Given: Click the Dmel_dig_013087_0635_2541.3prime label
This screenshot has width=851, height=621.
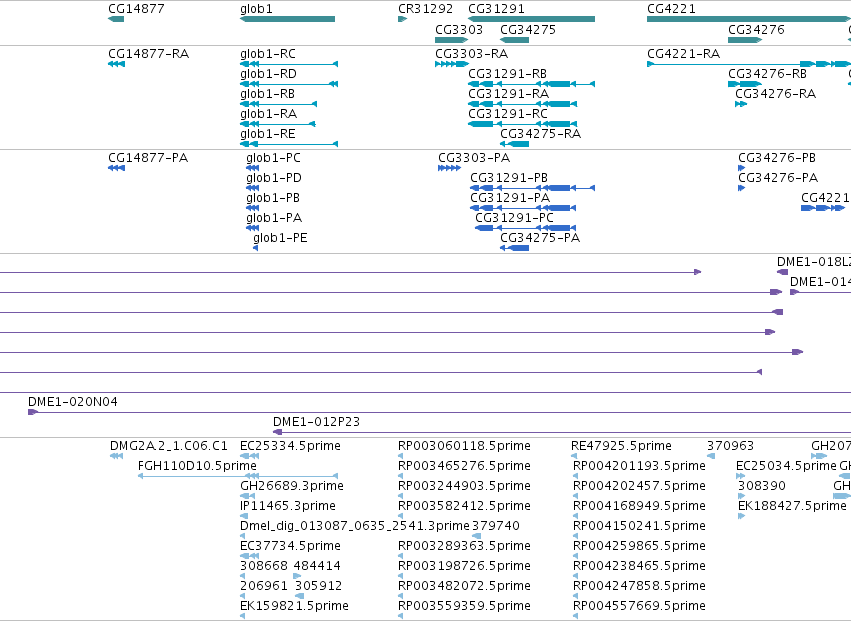Looking at the screenshot, I should (354, 527).
